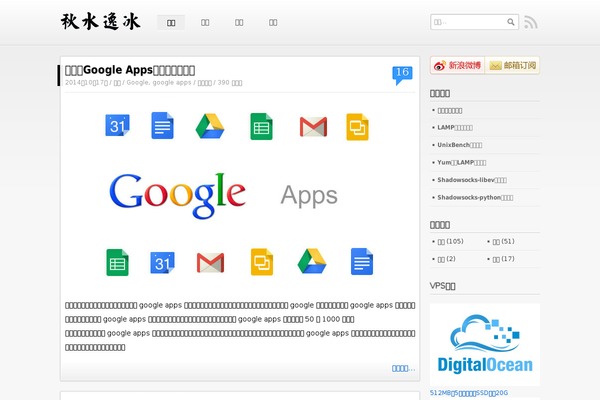Screen dimensions: 600x400
Task: Click the Drive icon in the lower icon row
Action: [312, 261]
